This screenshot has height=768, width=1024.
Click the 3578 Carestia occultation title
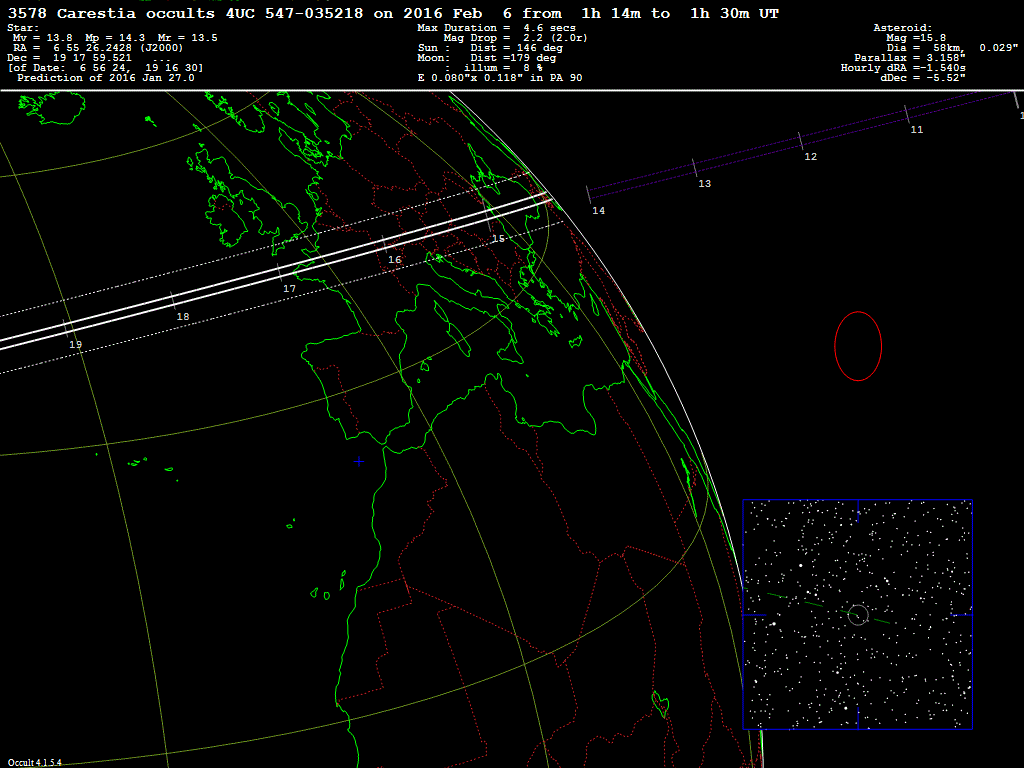(x=393, y=13)
